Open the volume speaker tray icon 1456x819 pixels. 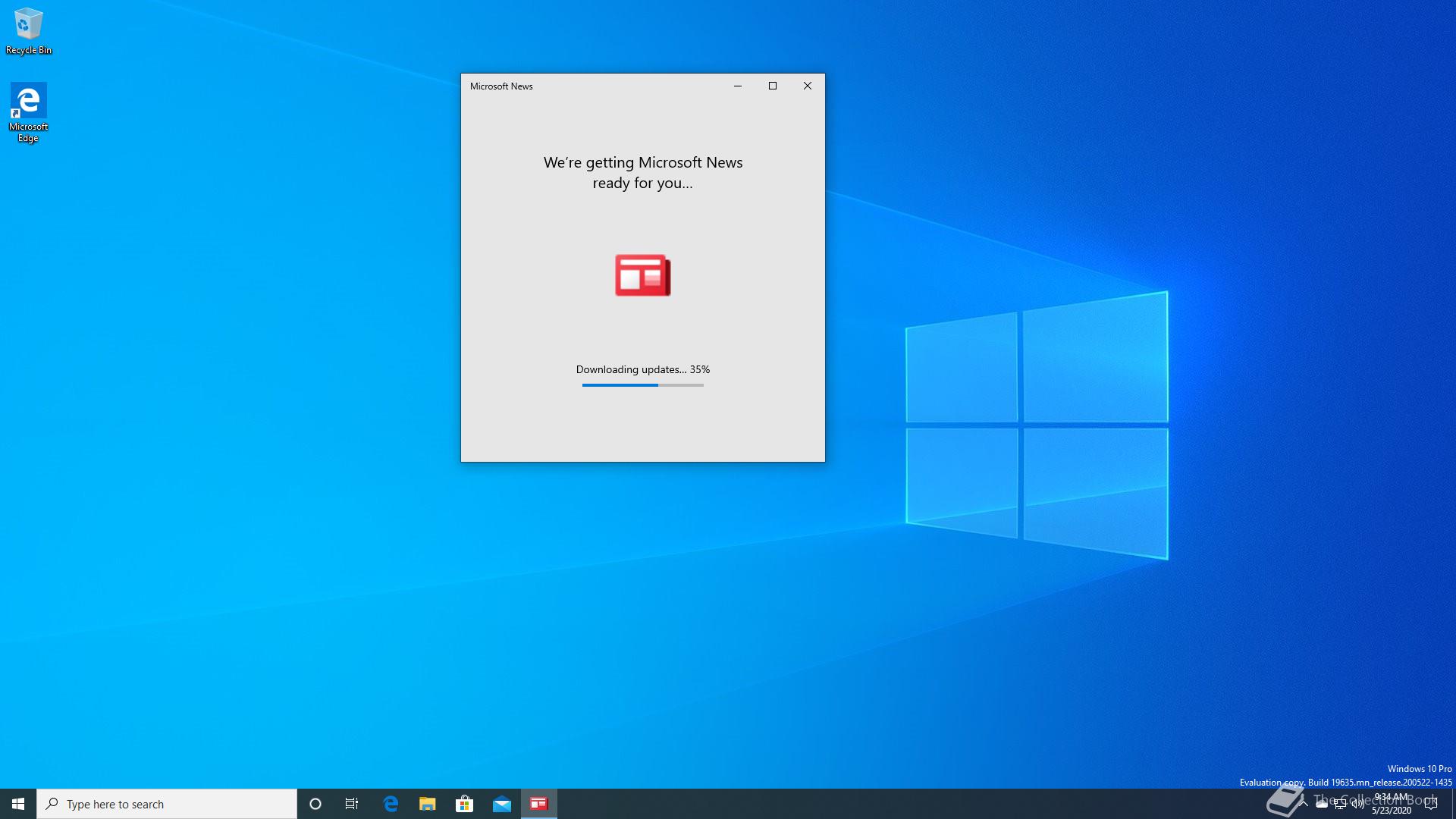tap(1358, 804)
